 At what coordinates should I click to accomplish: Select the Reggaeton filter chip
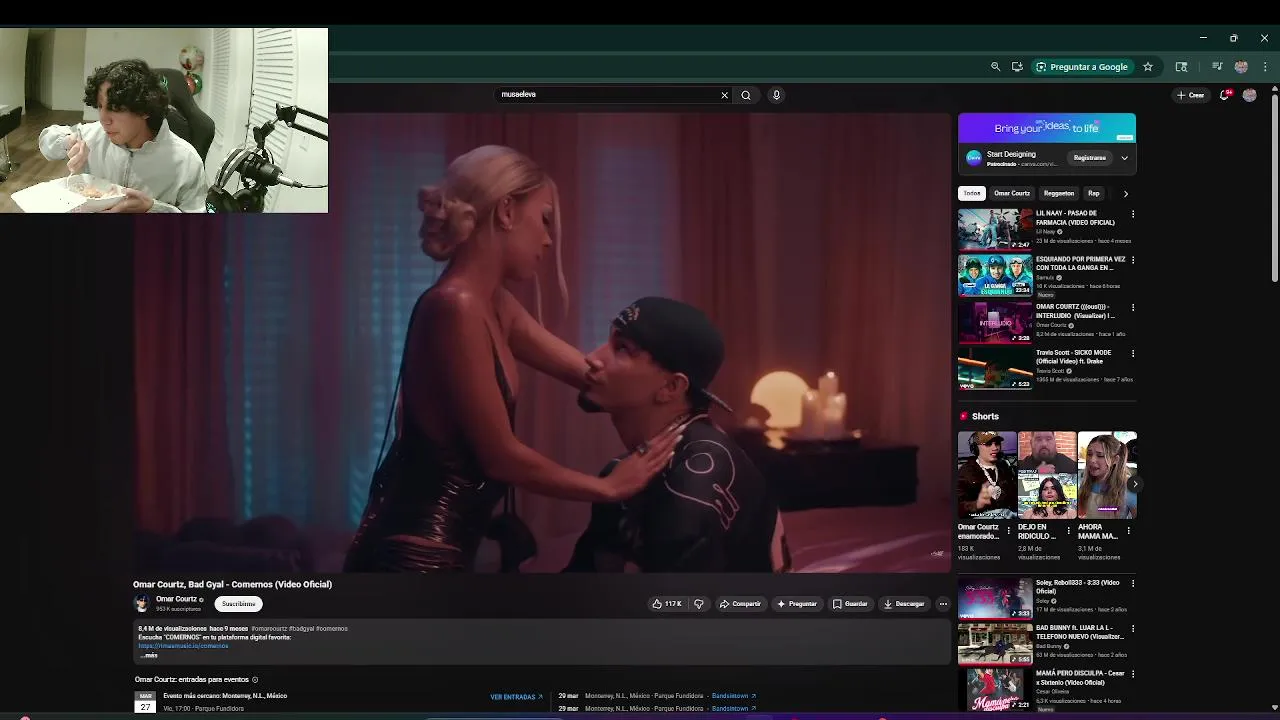click(1058, 193)
